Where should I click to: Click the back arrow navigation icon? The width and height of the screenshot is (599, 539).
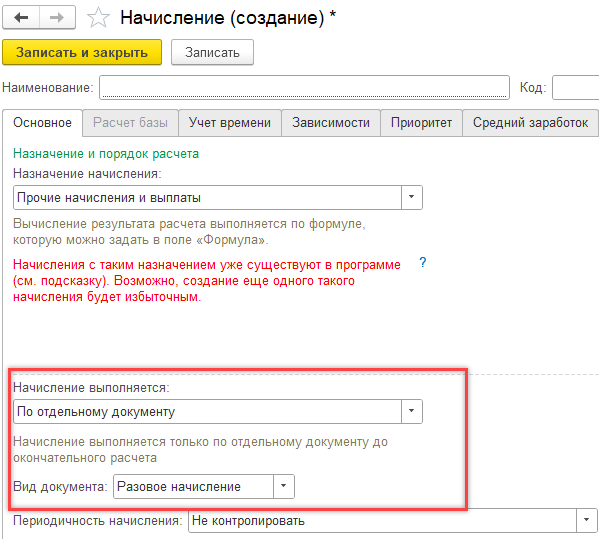(x=21, y=18)
